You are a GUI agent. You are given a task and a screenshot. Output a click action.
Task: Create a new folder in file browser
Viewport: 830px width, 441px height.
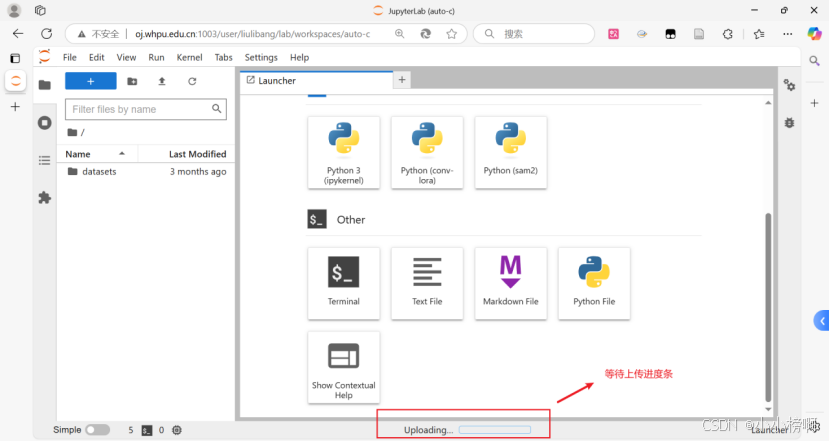[132, 81]
